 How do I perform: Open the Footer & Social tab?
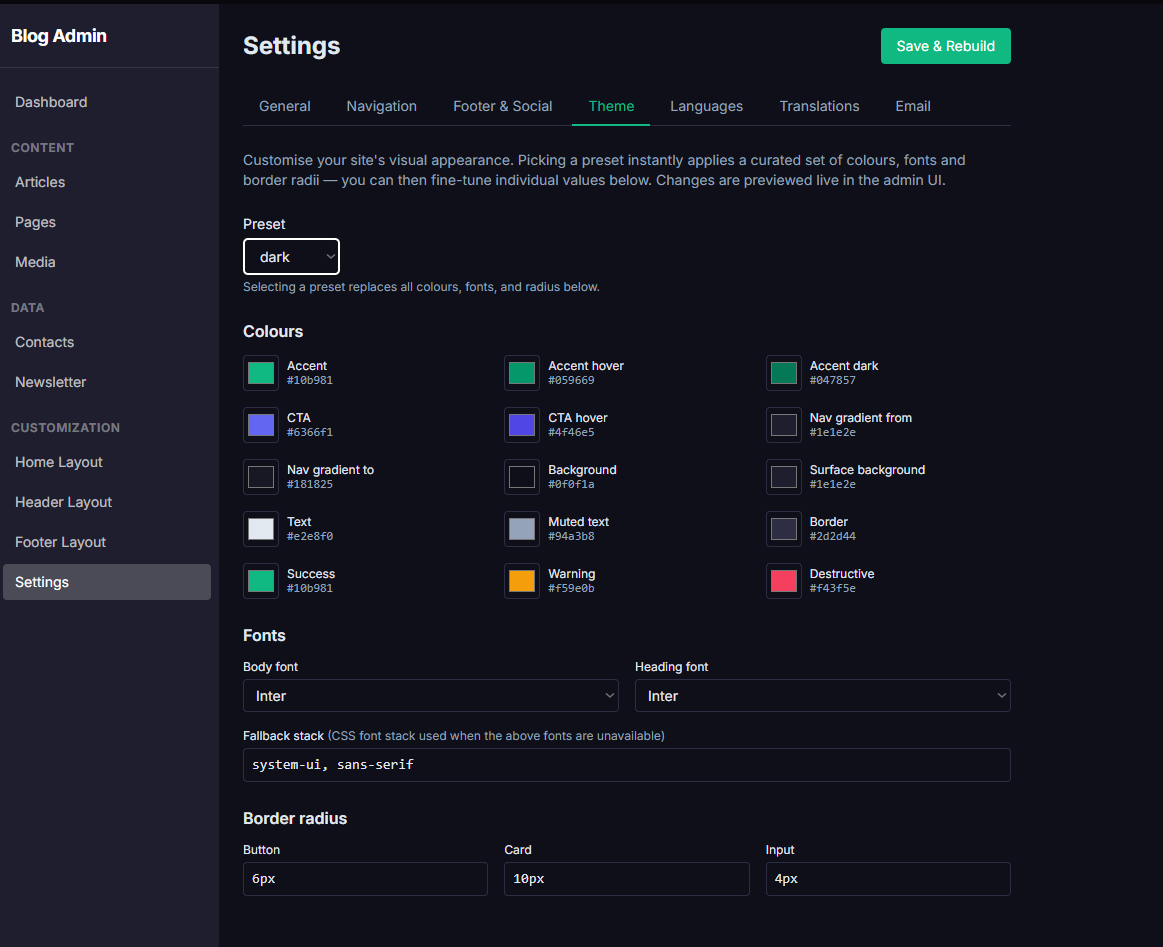coord(502,106)
